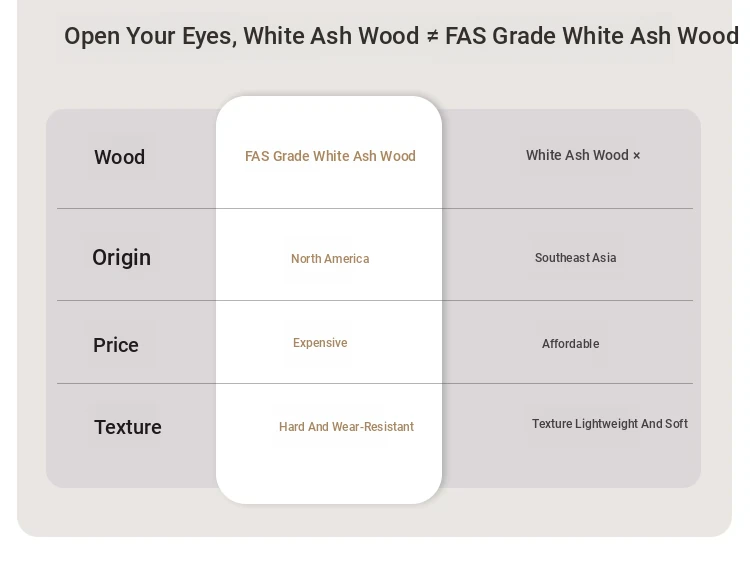Image resolution: width=750 pixels, height=580 pixels.
Task: Select the Origin row label
Action: (121, 258)
